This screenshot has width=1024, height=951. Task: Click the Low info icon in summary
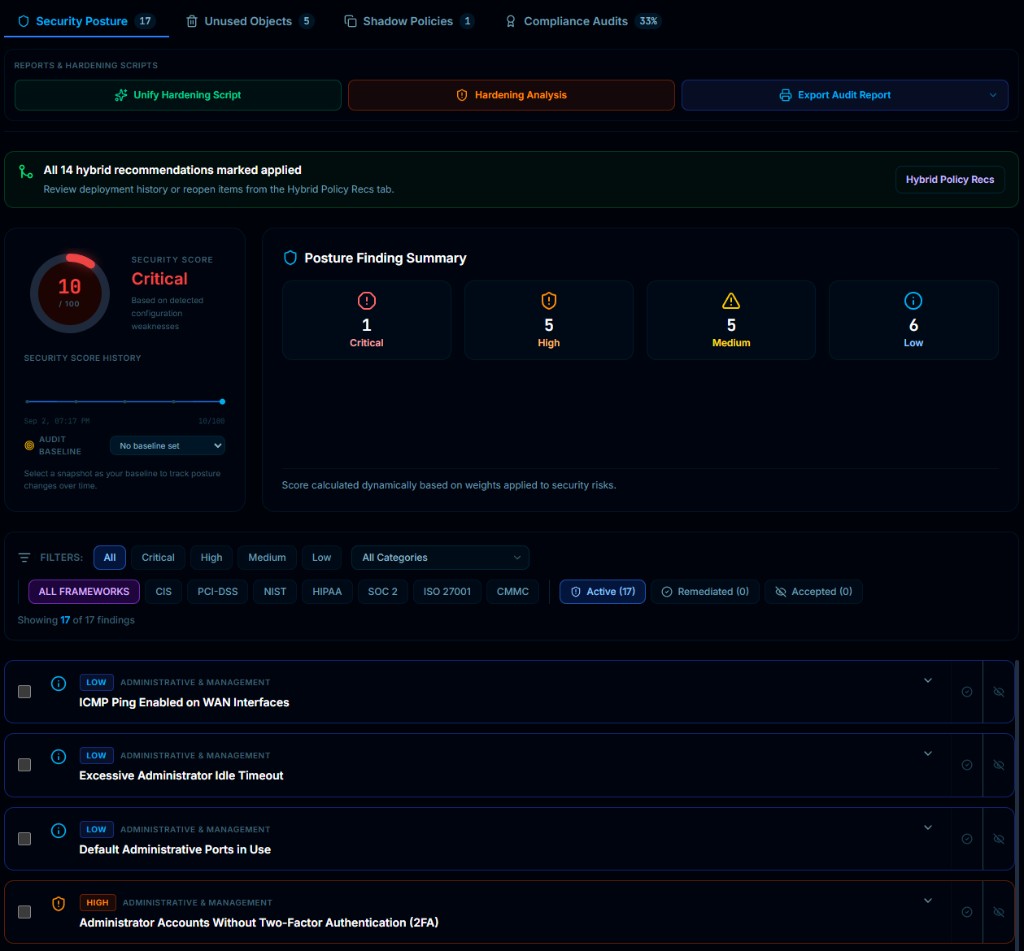coord(913,300)
